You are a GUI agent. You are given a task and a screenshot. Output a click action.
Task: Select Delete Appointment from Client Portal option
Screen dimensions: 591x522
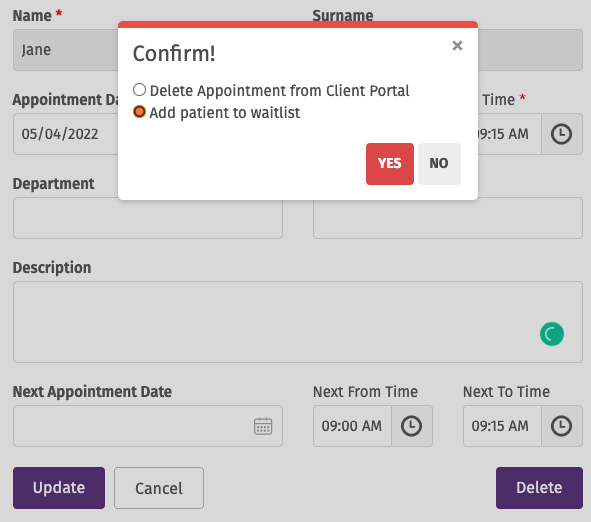[139, 90]
